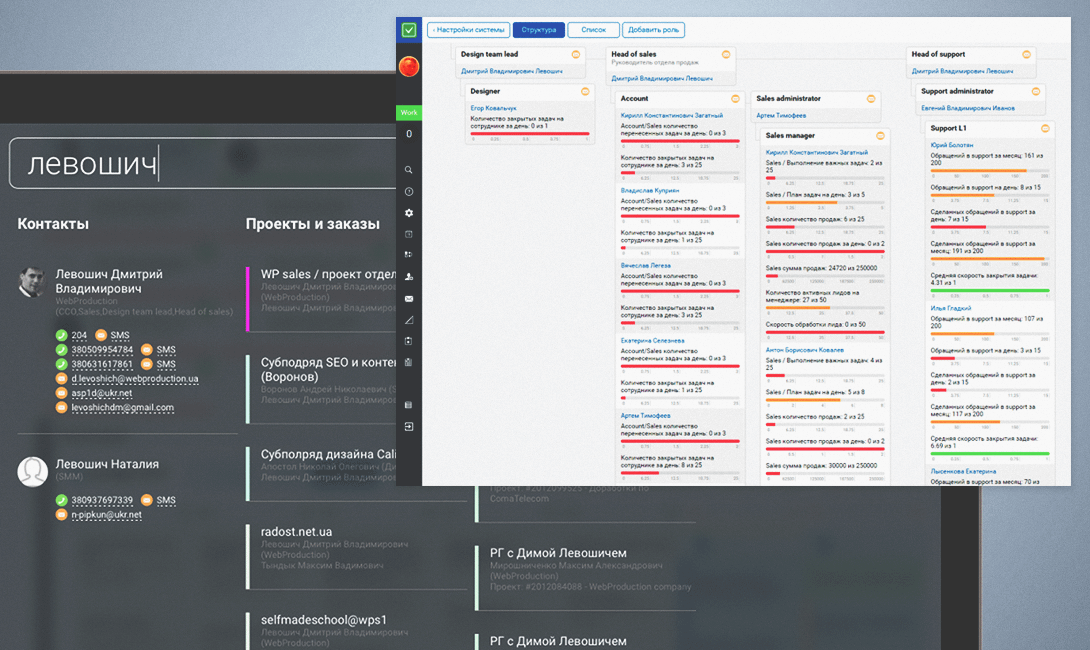Click phone number 380631617861

tap(101, 364)
